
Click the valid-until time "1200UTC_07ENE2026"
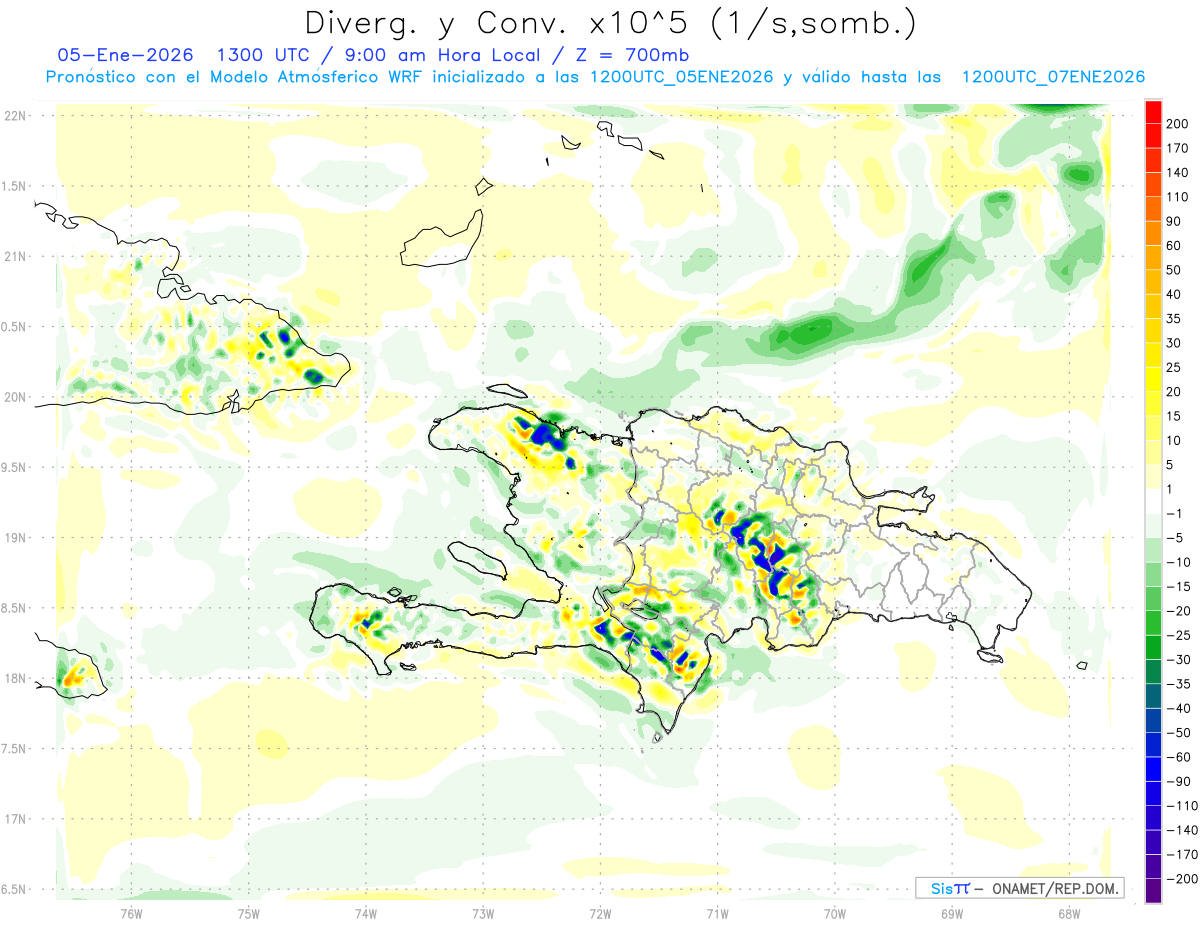point(1053,77)
